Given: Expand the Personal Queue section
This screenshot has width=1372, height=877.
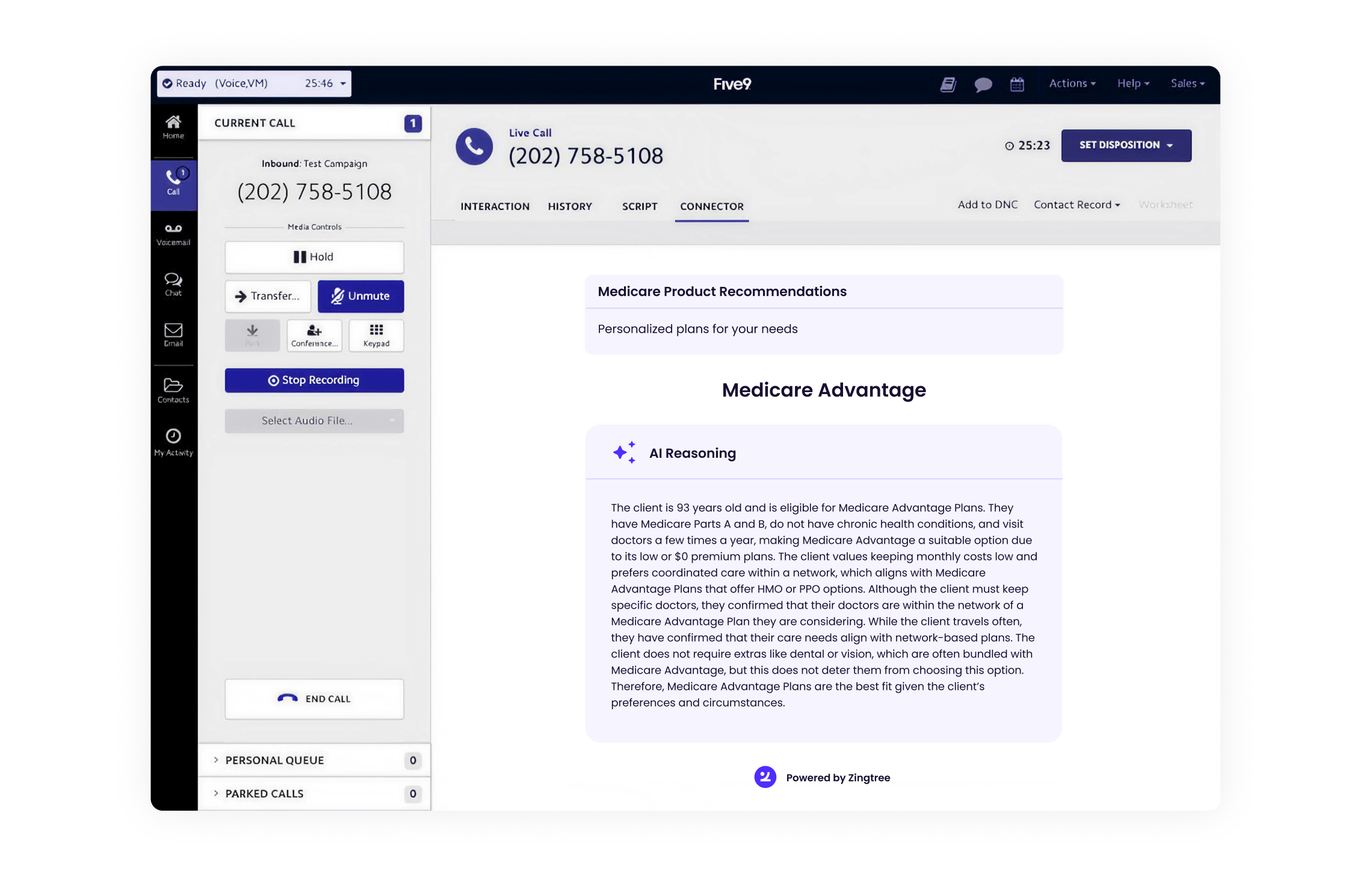Looking at the screenshot, I should pyautogui.click(x=274, y=760).
